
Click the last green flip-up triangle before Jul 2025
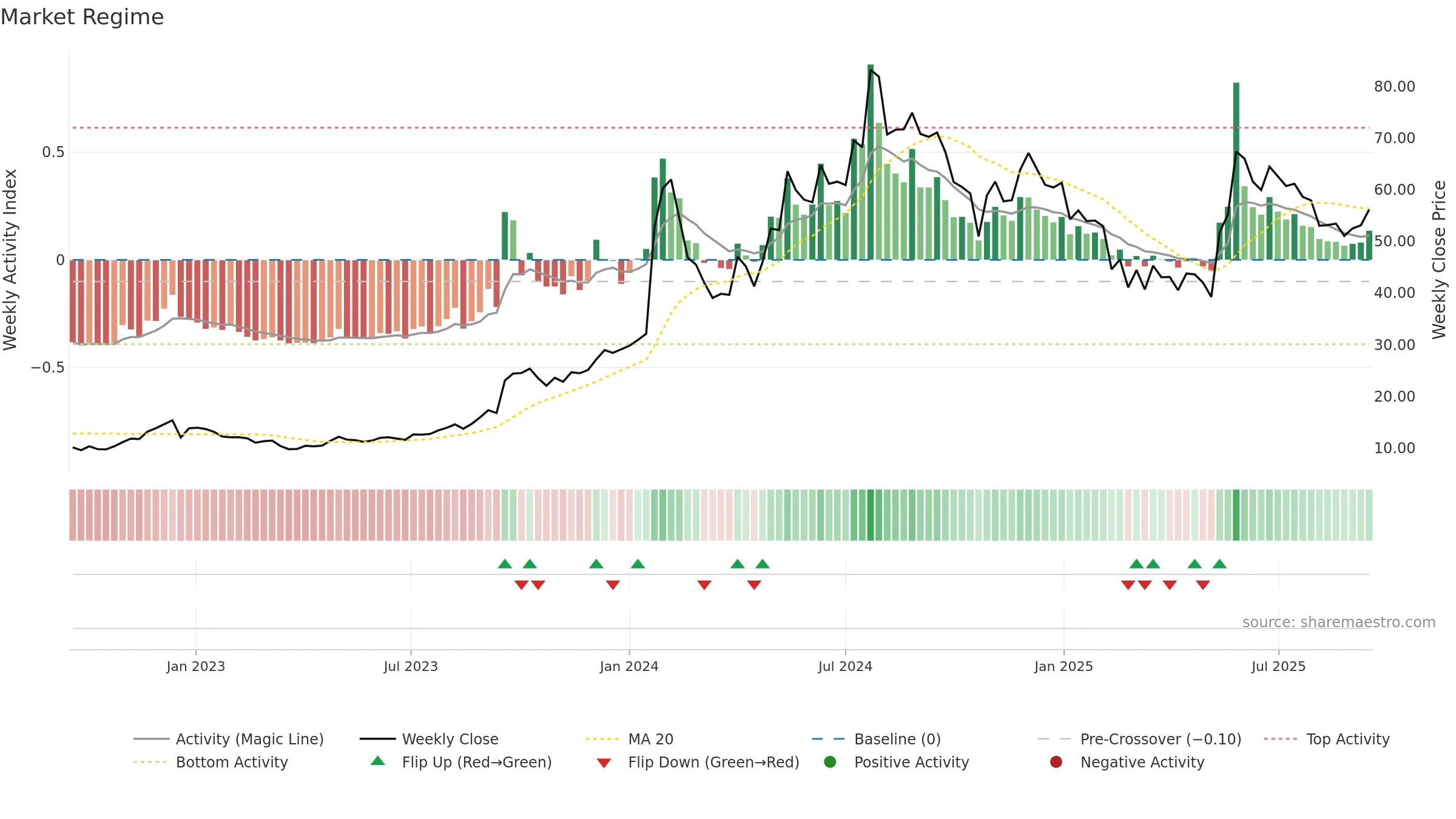1219,564
